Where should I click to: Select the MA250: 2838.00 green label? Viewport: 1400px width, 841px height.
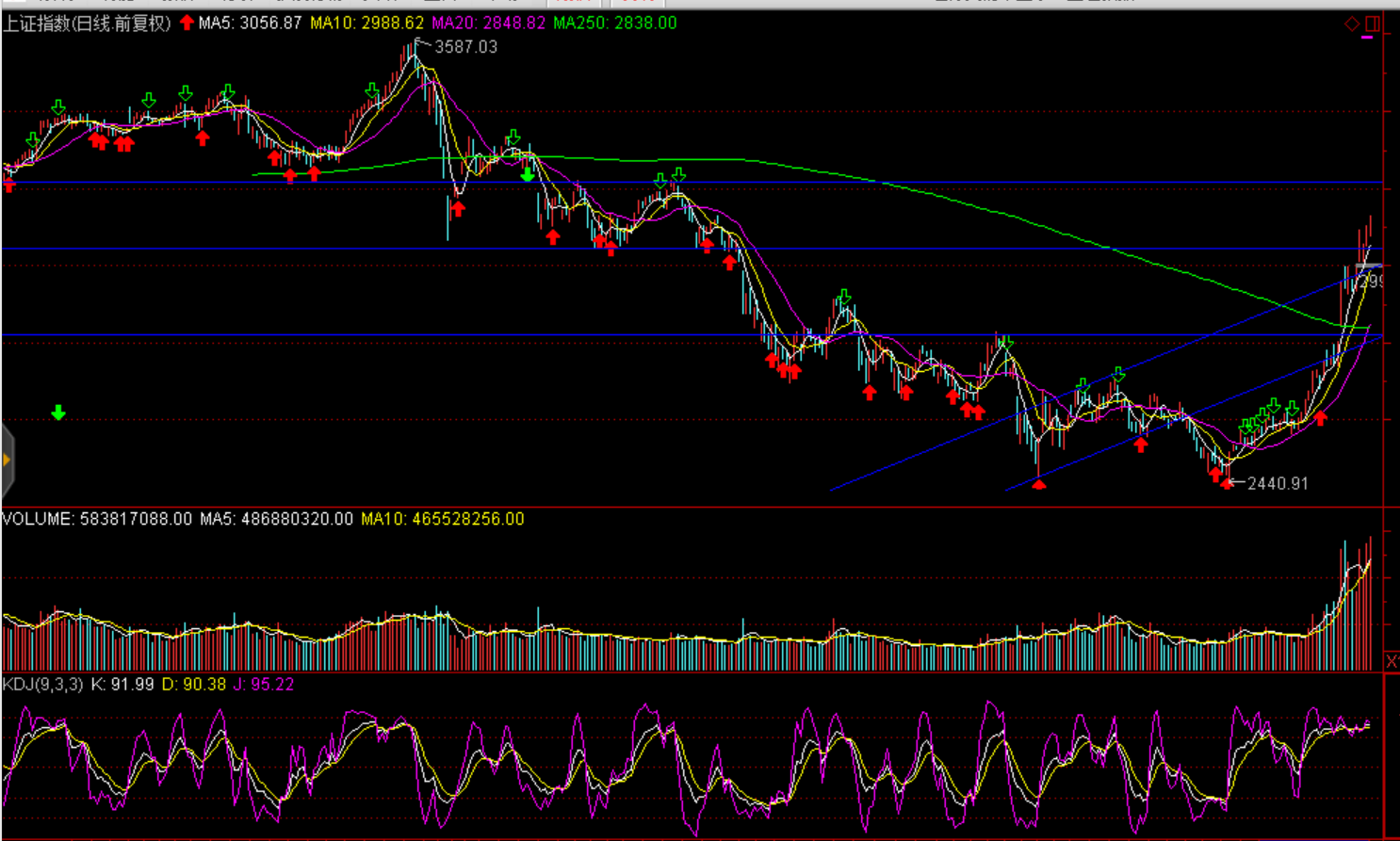pyautogui.click(x=614, y=24)
